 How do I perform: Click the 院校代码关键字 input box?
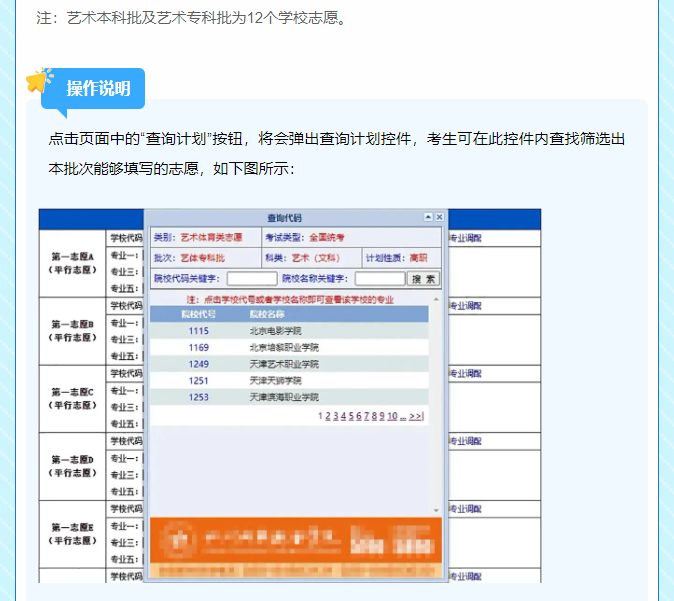[x=252, y=279]
